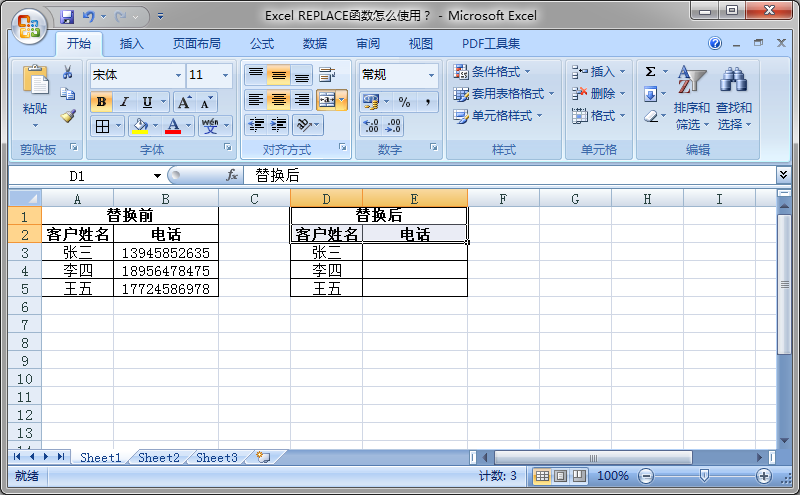Apply accounting number format
The image size is (800, 495).
tap(371, 102)
